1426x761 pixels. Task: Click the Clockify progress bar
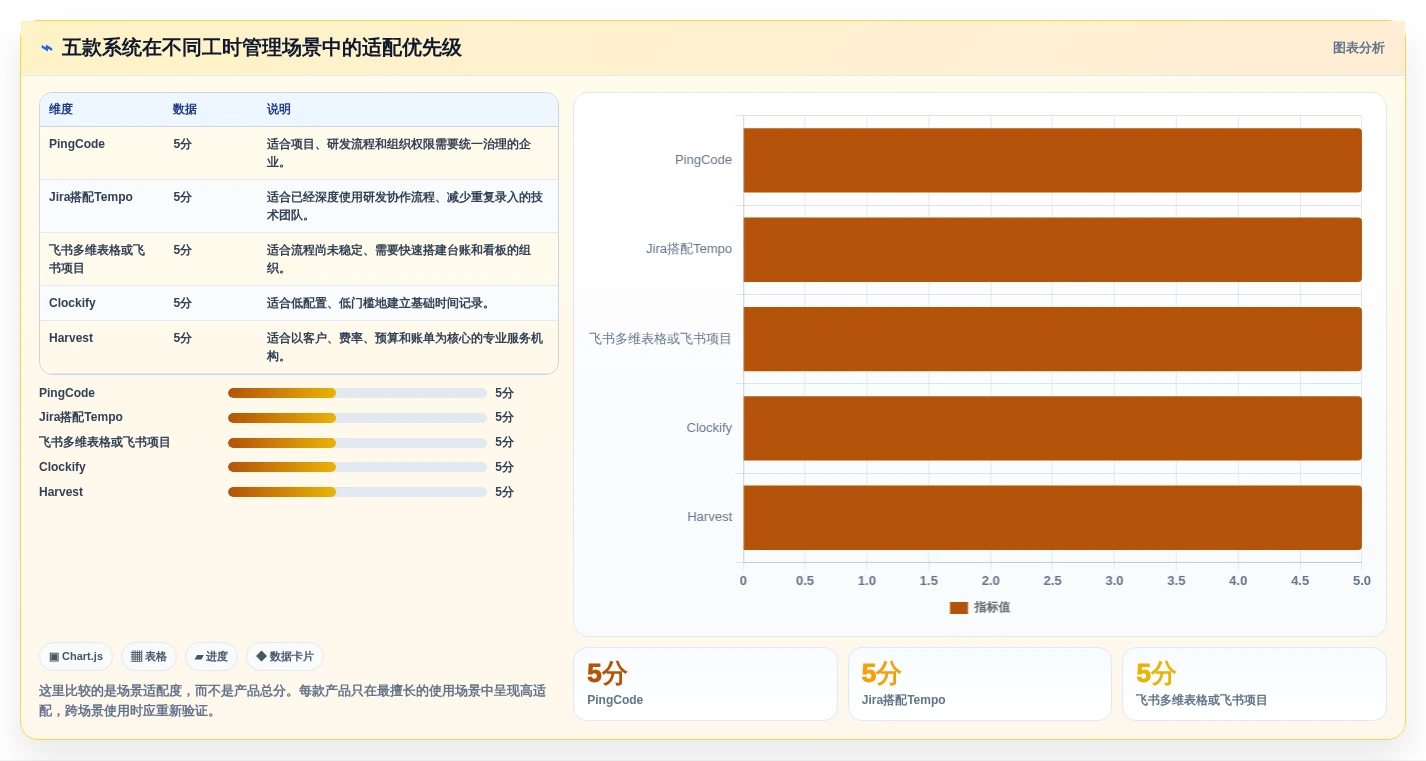click(357, 467)
